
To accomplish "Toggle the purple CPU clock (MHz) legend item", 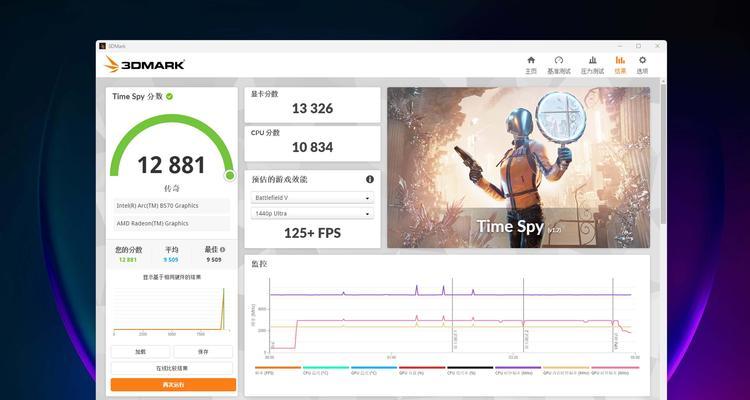I will tap(518, 370).
